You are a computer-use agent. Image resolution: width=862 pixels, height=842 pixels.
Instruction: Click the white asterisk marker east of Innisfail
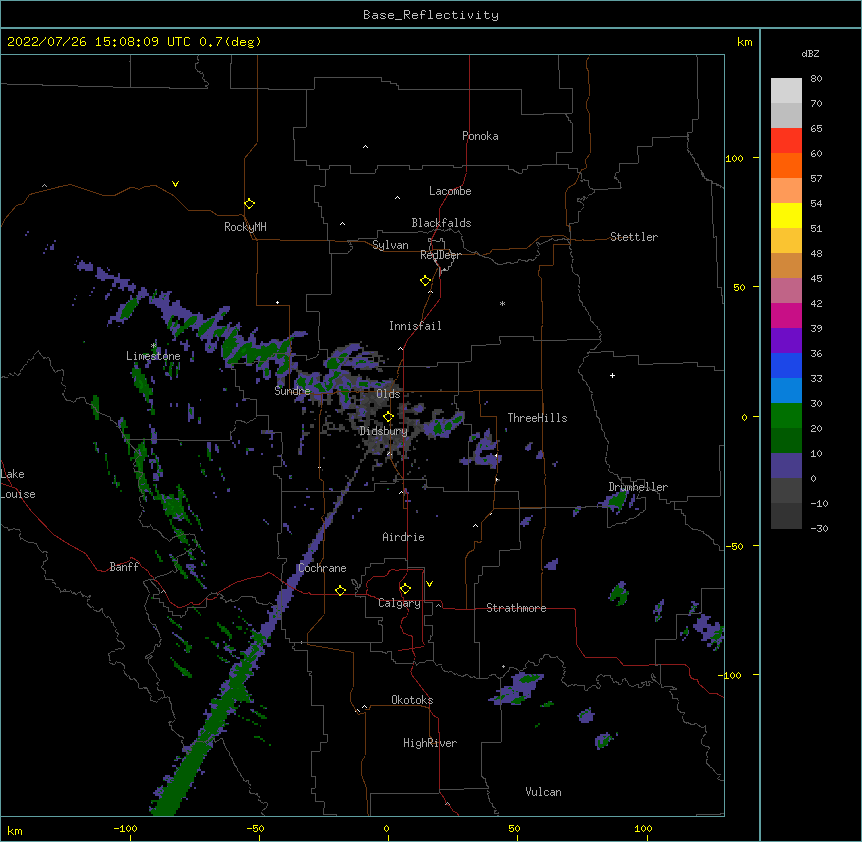[502, 303]
